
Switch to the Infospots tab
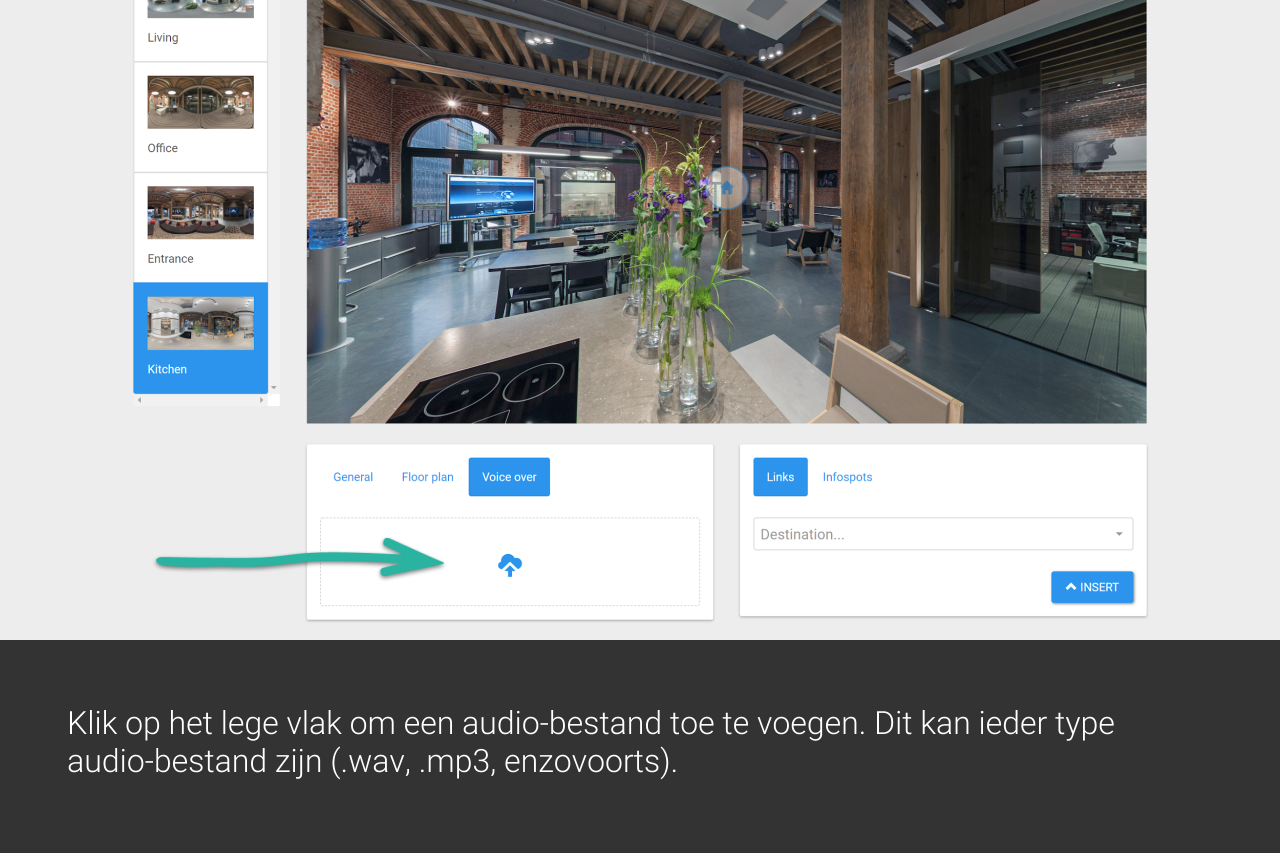(847, 477)
